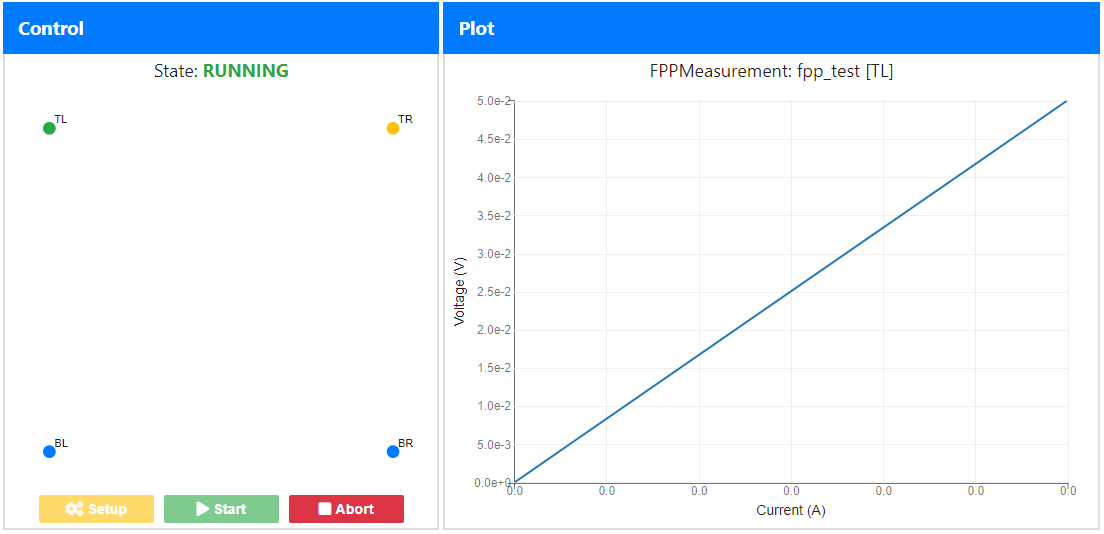The image size is (1104, 534).
Task: Click the Voltage (V) axis label
Action: (x=460, y=291)
